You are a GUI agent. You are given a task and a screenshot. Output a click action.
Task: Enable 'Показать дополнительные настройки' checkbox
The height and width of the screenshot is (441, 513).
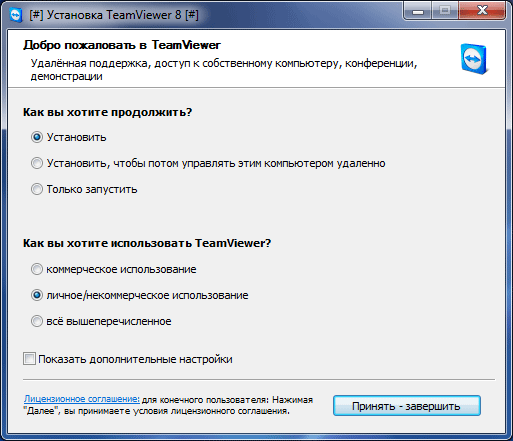pos(29,359)
